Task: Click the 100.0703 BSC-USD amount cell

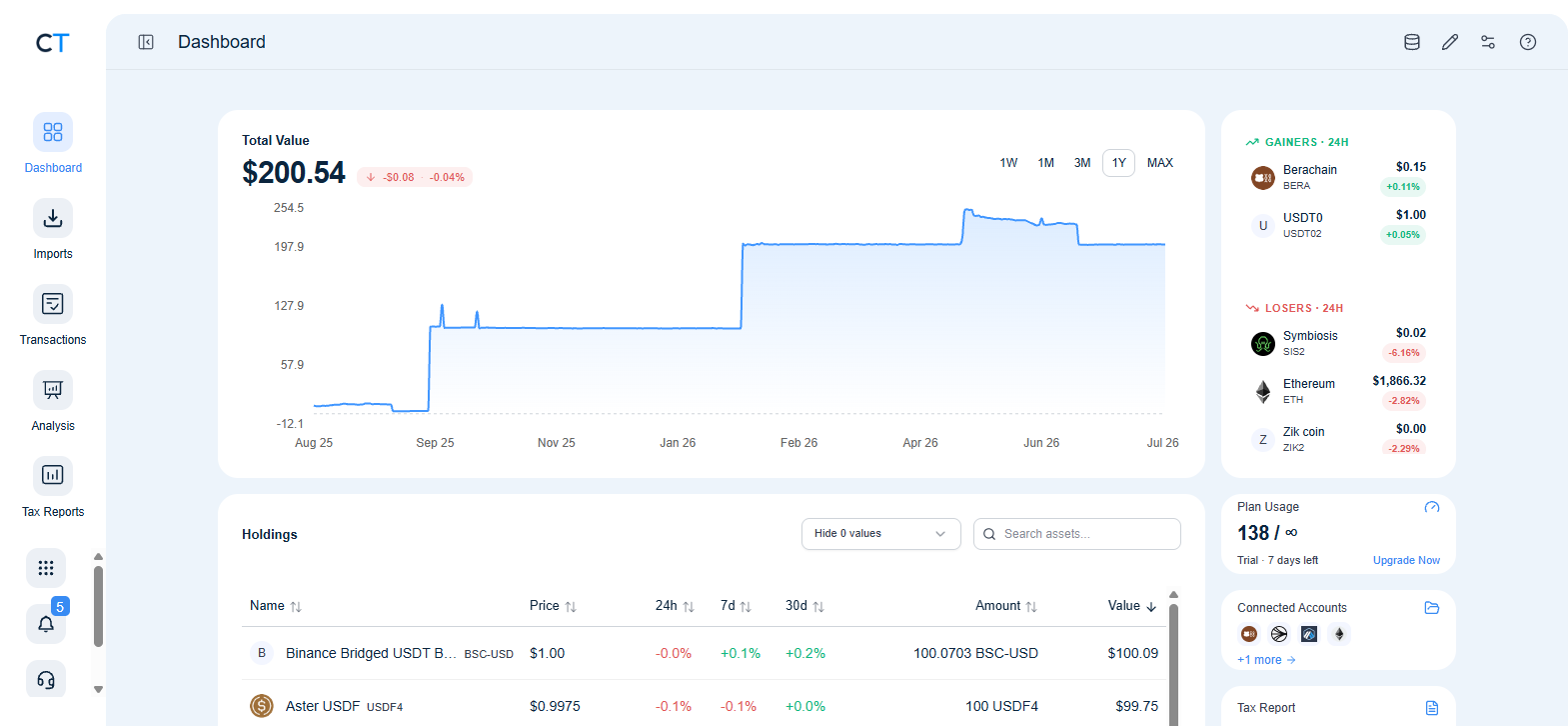Action: click(975, 653)
